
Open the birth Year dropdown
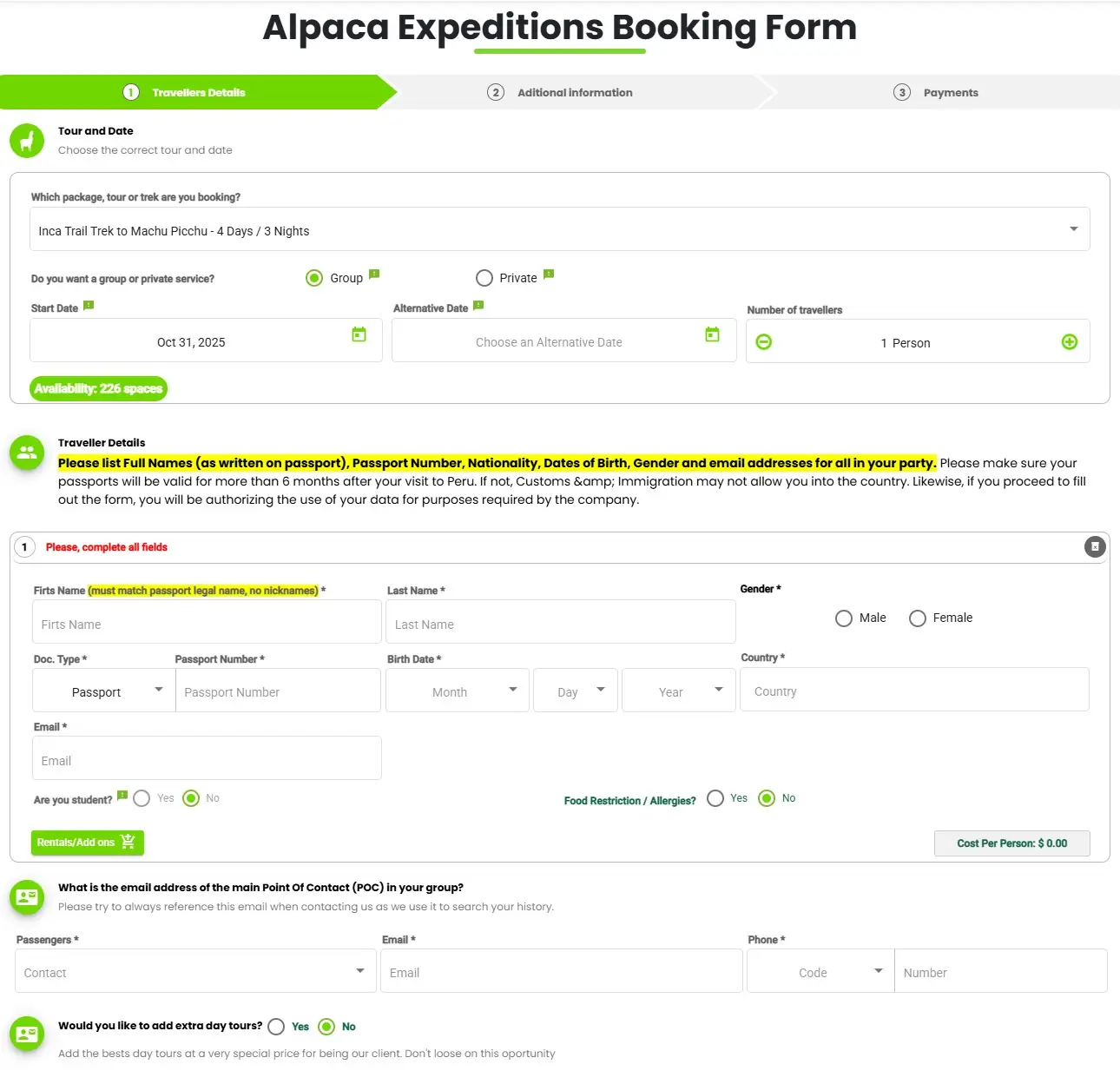[x=679, y=691]
